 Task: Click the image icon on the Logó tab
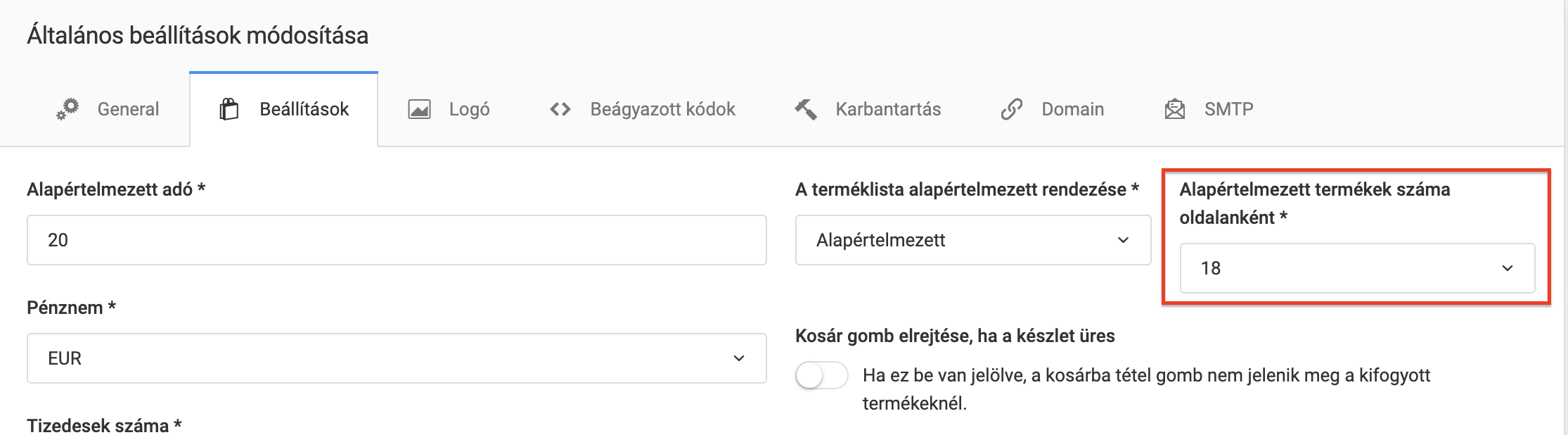pyautogui.click(x=418, y=109)
